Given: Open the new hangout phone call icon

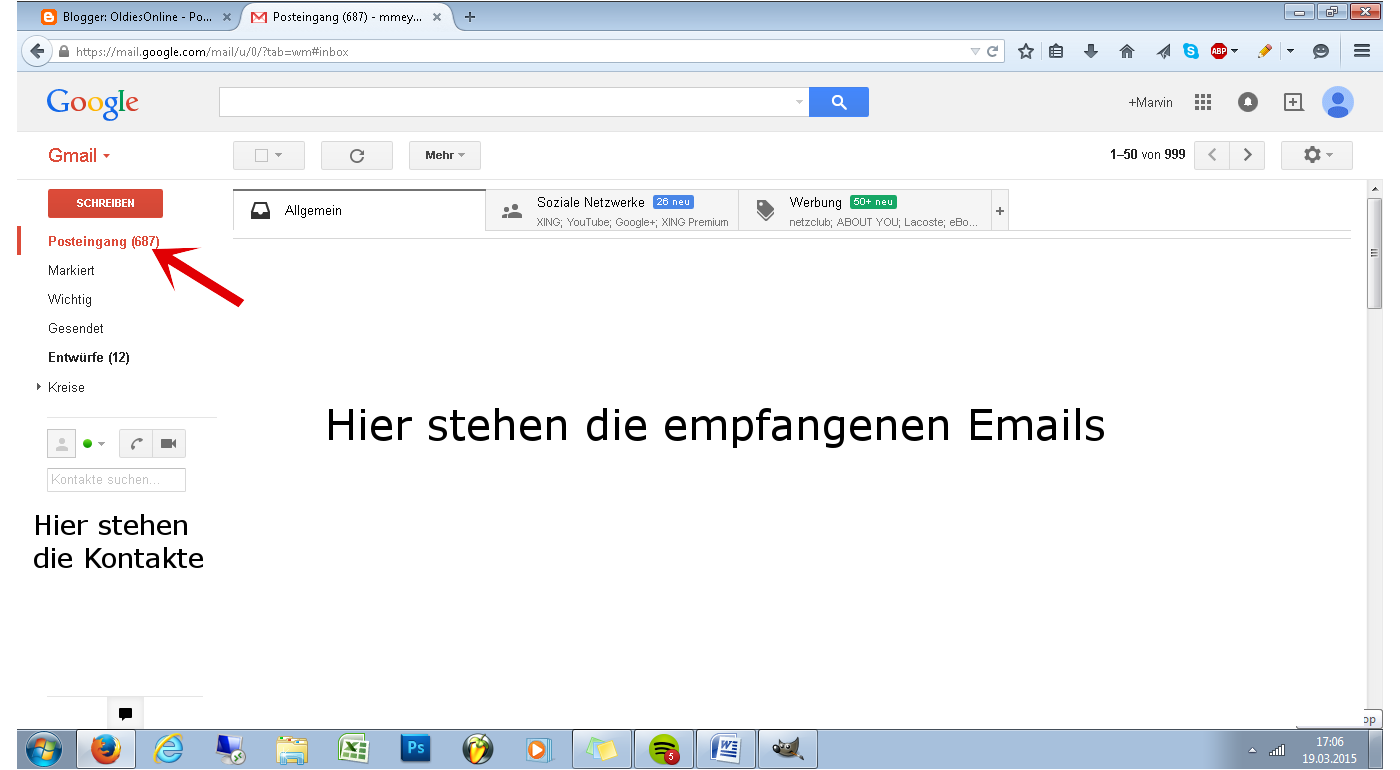Looking at the screenshot, I should (135, 443).
